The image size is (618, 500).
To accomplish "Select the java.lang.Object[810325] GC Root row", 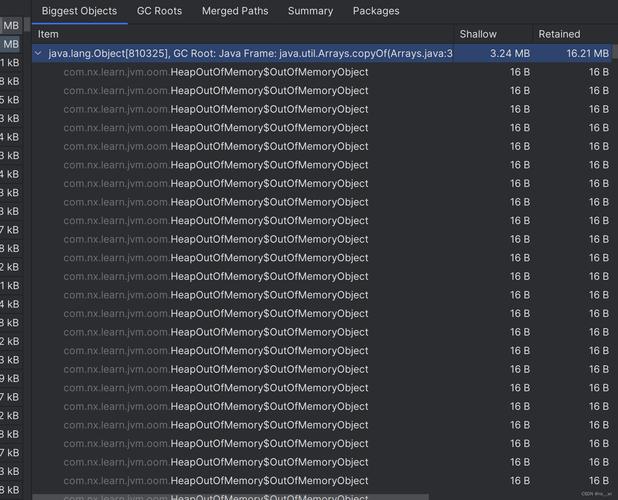I will [250, 53].
